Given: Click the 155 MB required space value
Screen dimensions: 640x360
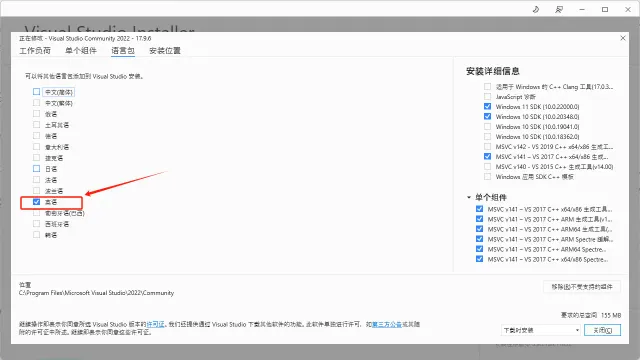Looking at the screenshot, I should [x=611, y=315].
